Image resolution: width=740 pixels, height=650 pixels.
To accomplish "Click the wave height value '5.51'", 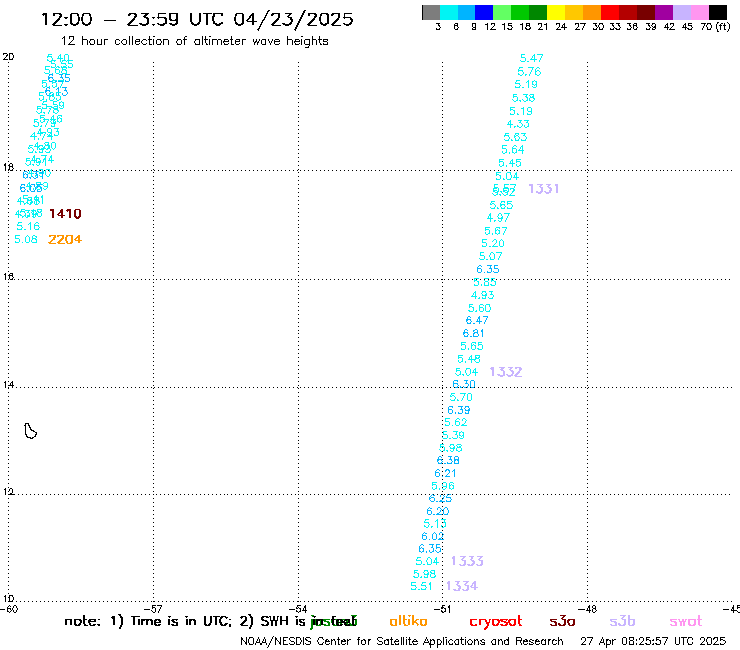I will tap(421, 586).
